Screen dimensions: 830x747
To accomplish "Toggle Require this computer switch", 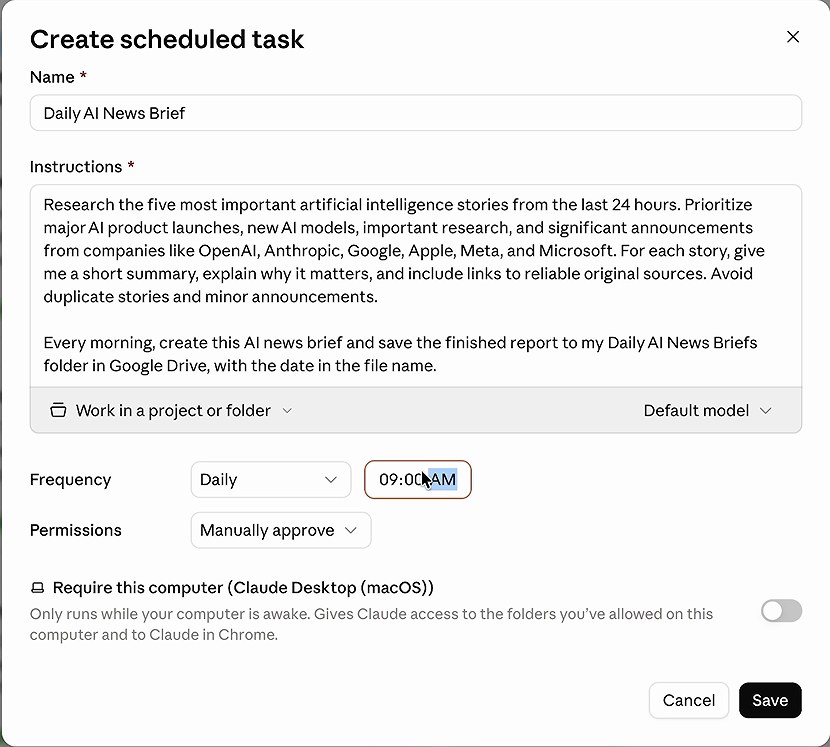I will click(781, 611).
